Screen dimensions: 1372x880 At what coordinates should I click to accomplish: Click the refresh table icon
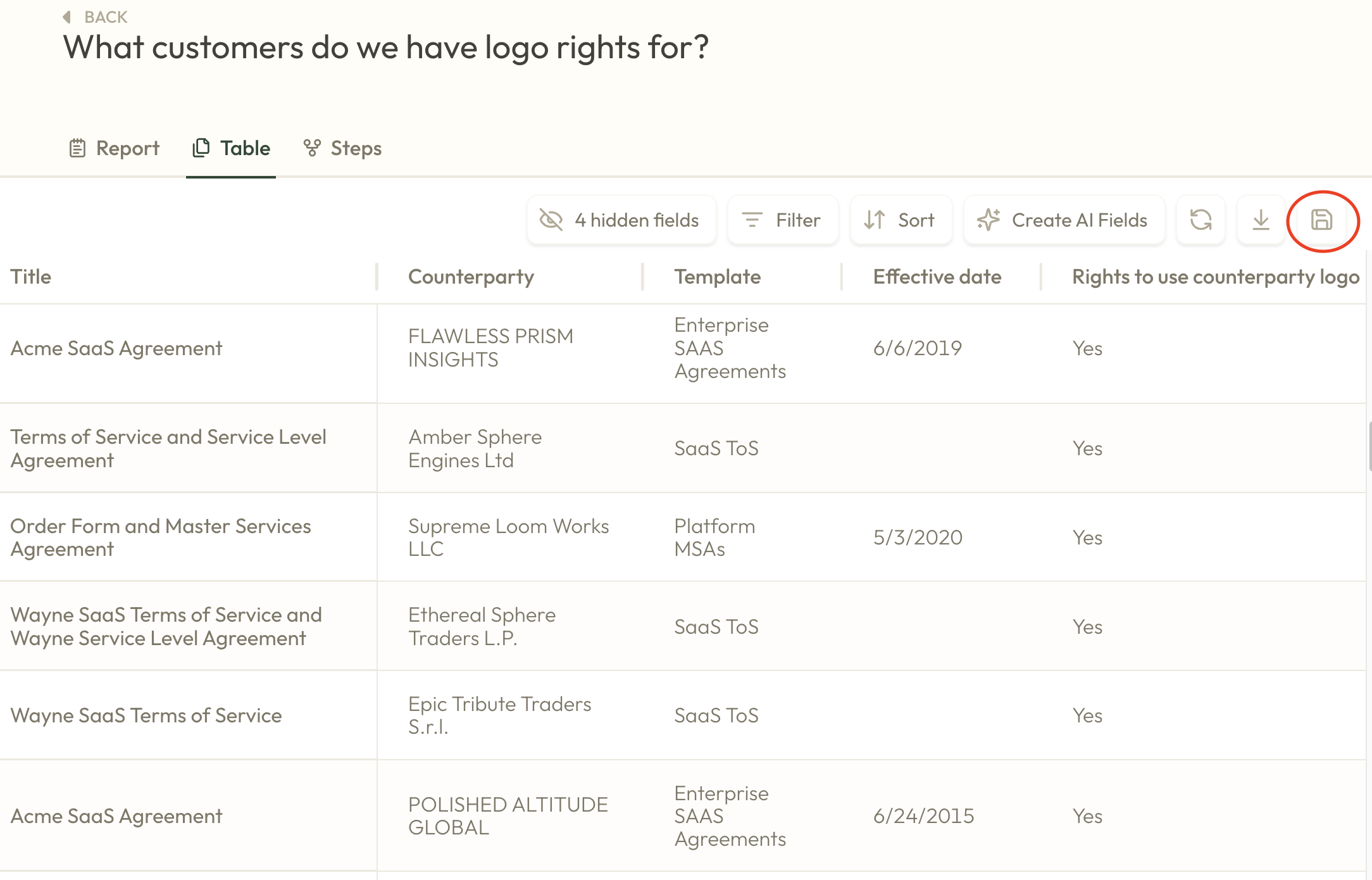click(1200, 220)
